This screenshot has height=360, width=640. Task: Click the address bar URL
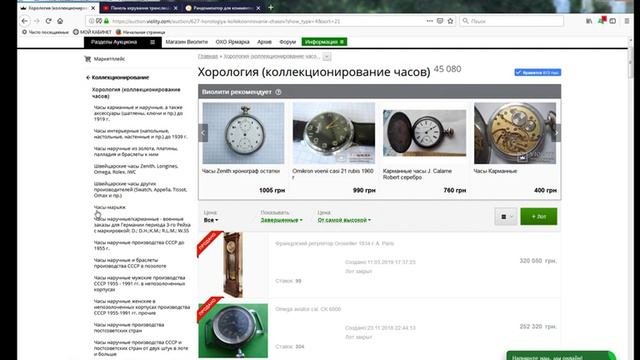click(x=226, y=21)
